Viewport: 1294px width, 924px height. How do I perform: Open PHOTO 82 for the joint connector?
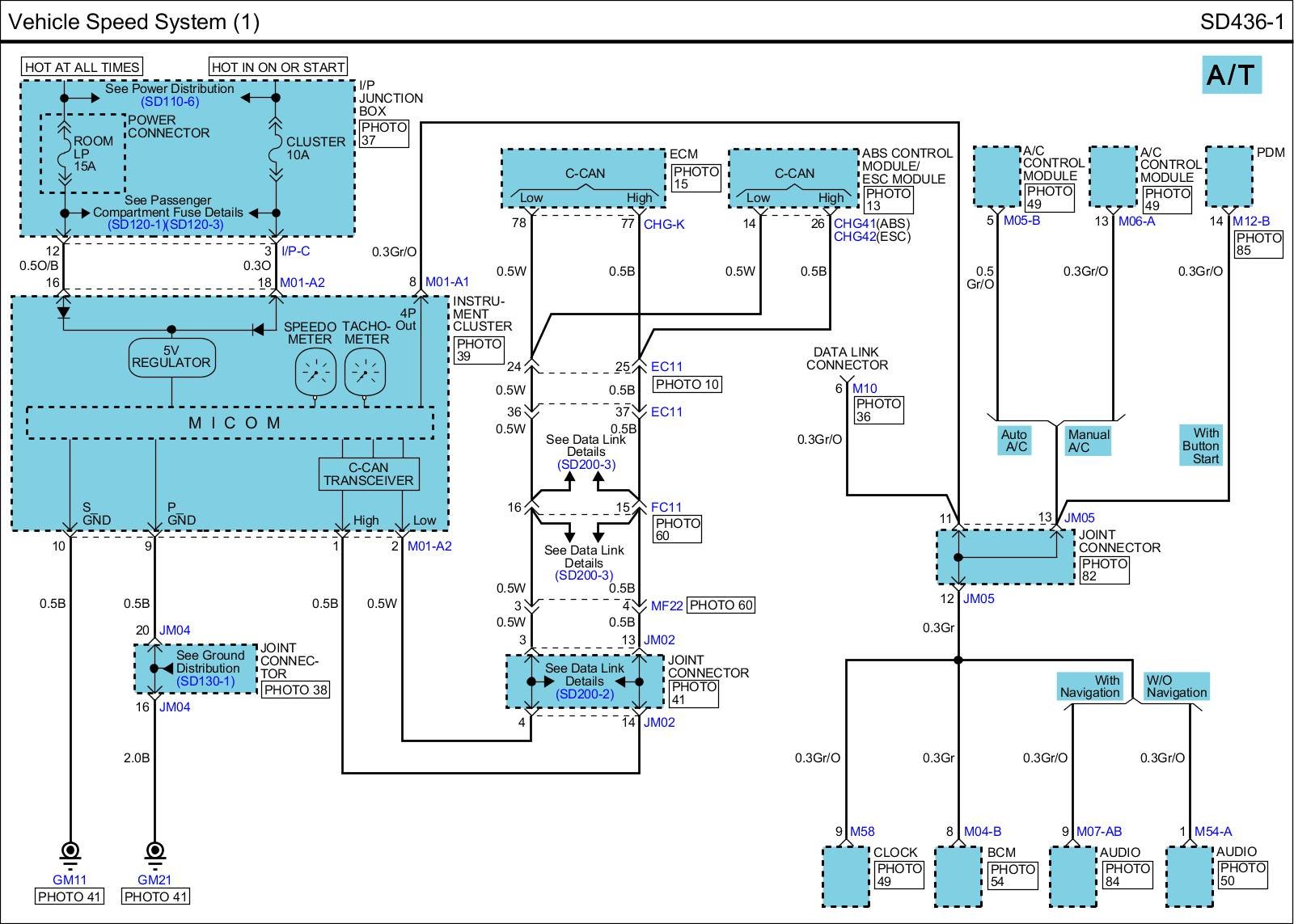tap(1104, 569)
